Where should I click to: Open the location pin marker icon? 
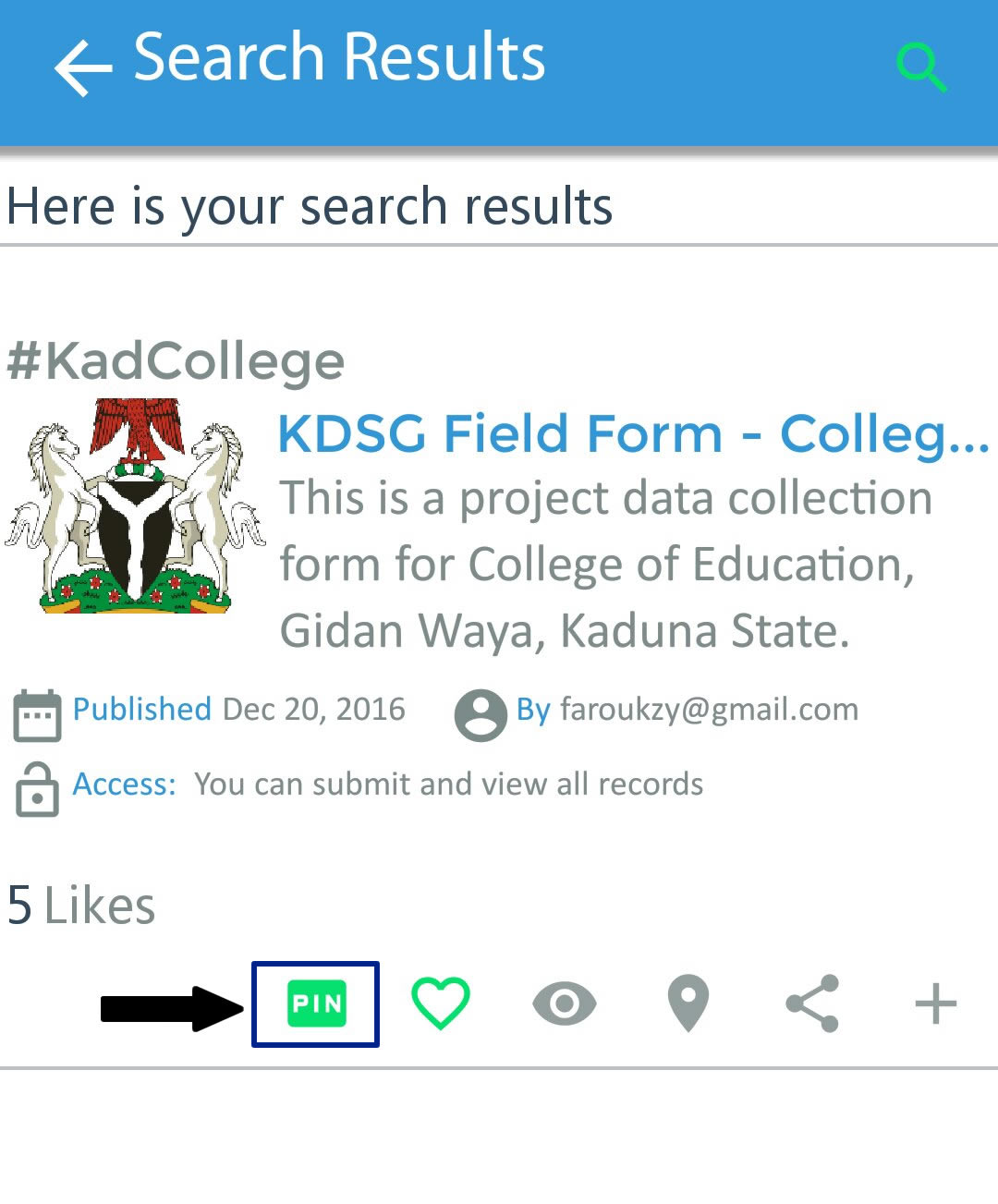(x=688, y=1003)
